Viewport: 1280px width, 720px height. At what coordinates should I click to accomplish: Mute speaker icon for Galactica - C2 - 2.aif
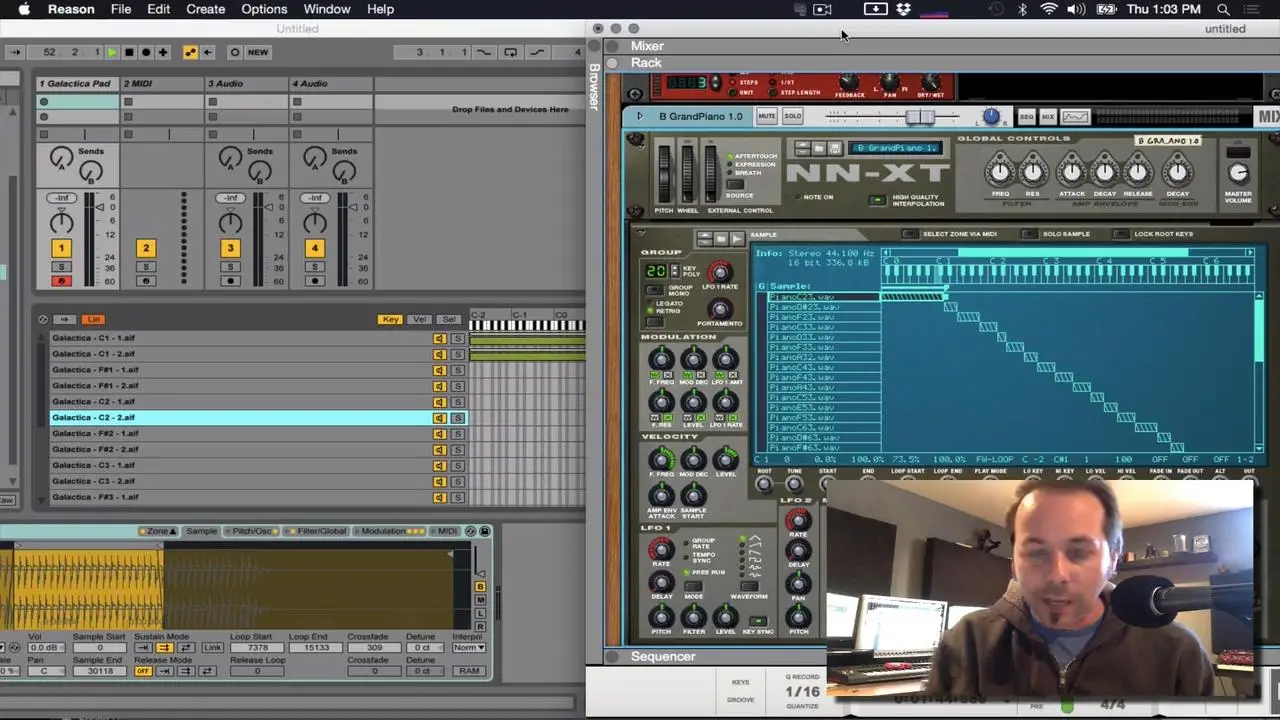(439, 418)
